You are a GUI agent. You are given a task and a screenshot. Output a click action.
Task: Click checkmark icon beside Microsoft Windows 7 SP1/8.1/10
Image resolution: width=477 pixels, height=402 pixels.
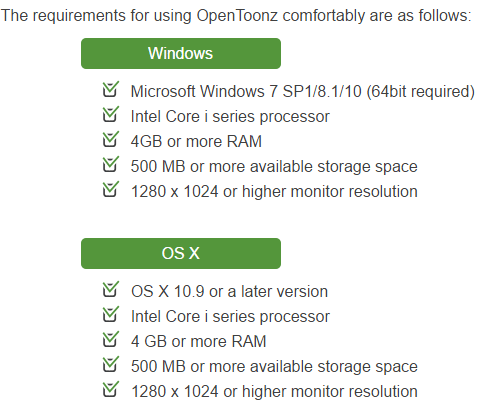[x=111, y=89]
